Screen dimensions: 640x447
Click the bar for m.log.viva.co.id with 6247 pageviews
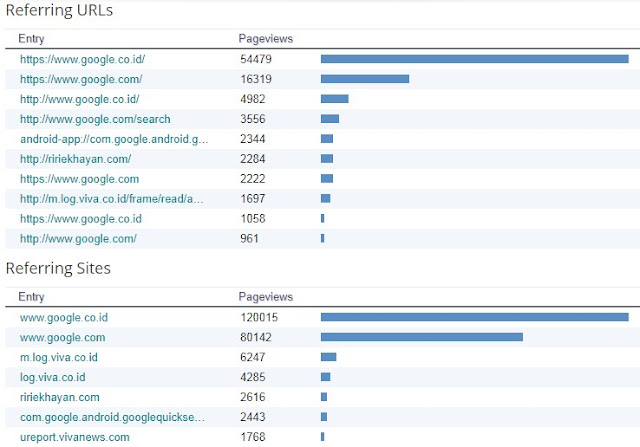329,357
